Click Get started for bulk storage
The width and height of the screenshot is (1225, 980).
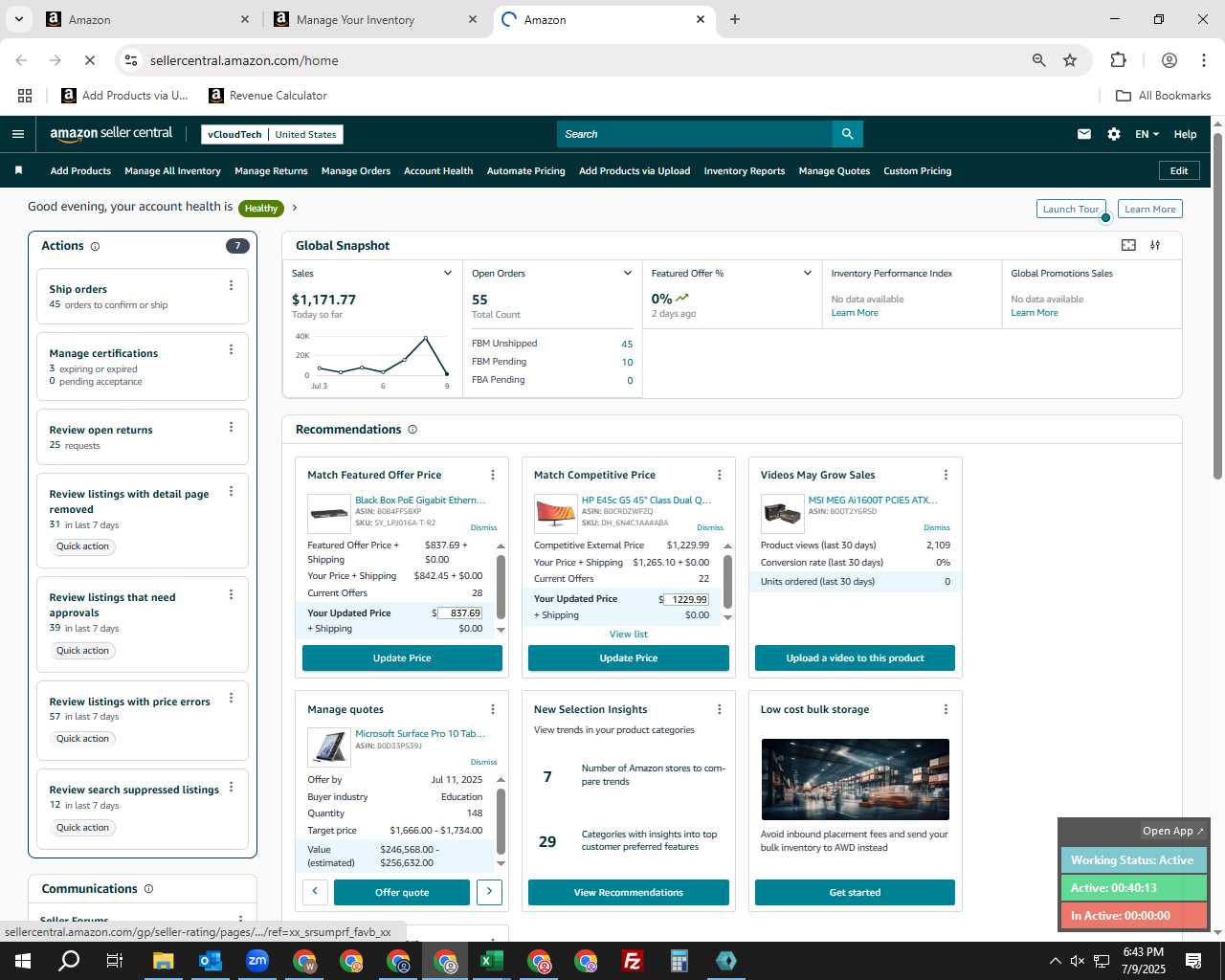point(855,892)
